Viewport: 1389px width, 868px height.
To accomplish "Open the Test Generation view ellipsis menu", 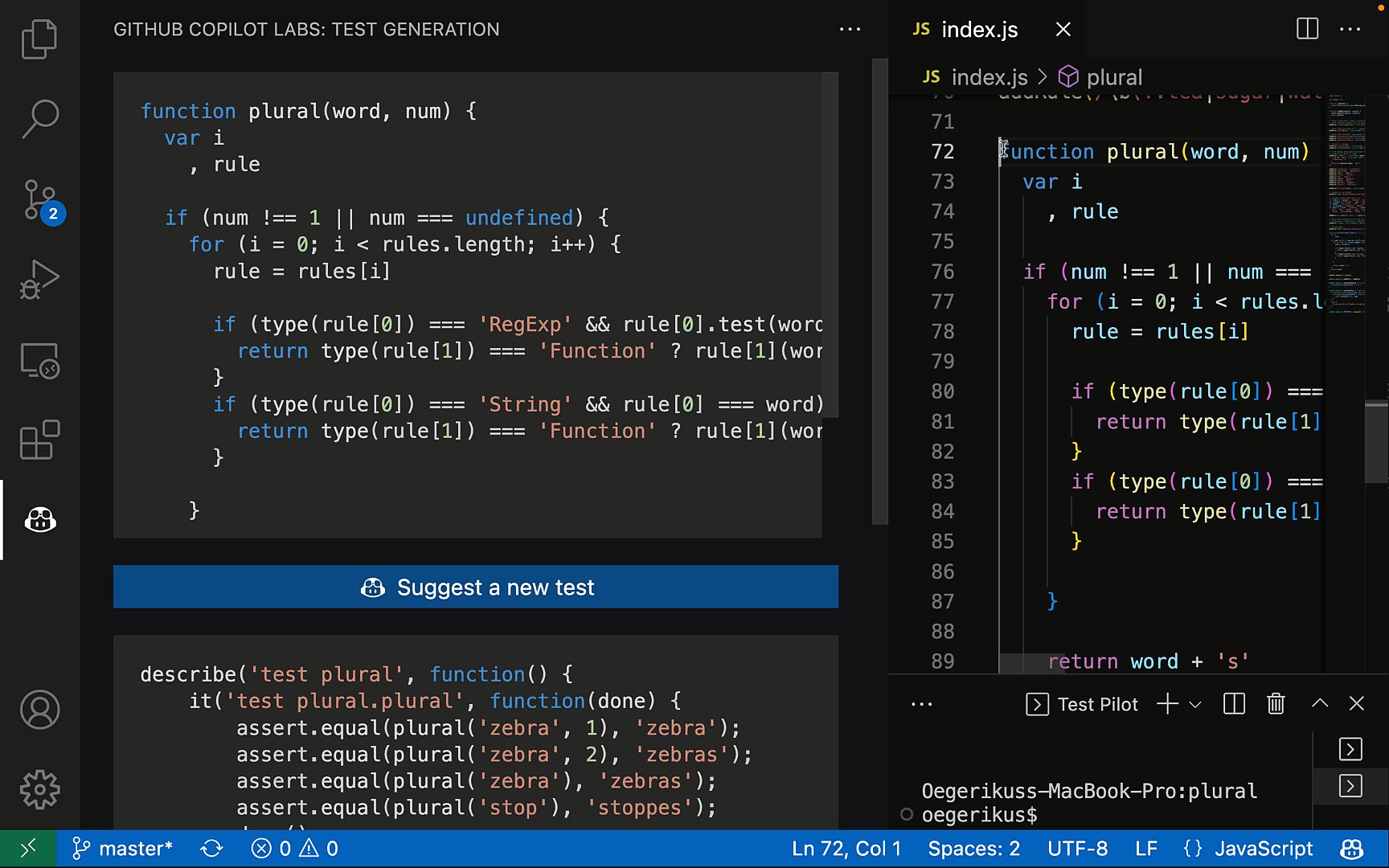I will click(850, 29).
